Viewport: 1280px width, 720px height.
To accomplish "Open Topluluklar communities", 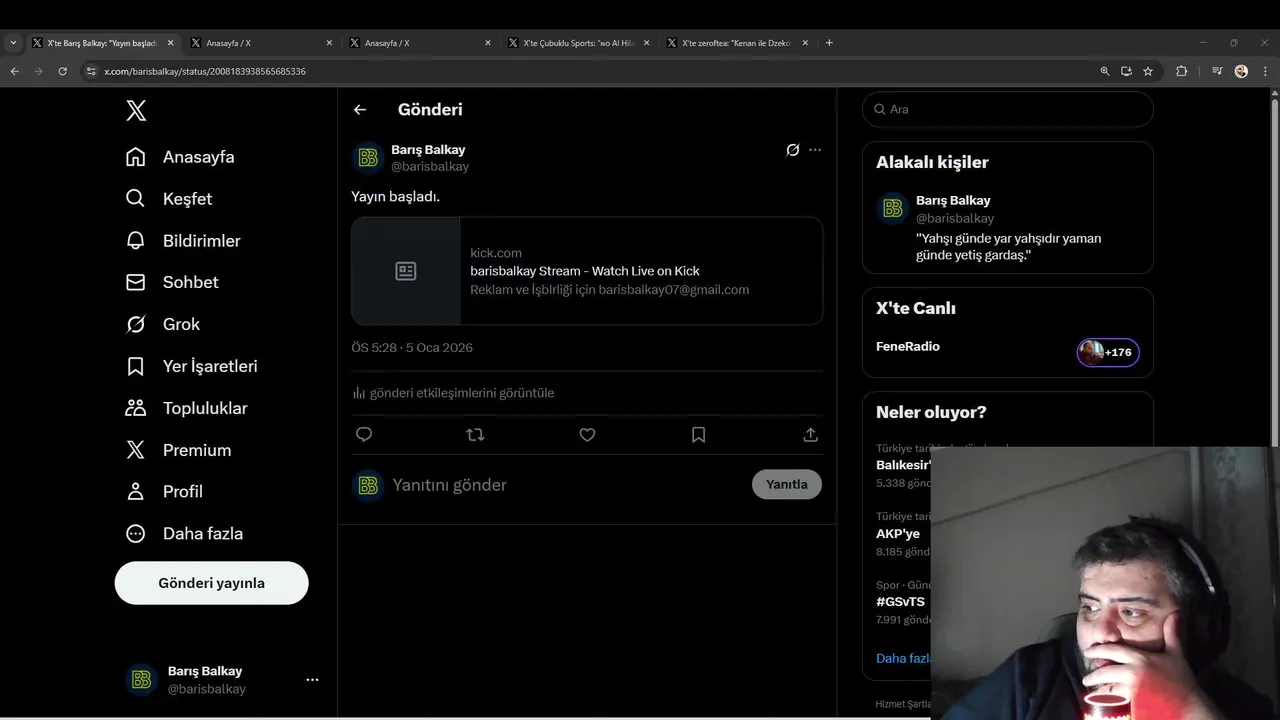I will coord(186,408).
